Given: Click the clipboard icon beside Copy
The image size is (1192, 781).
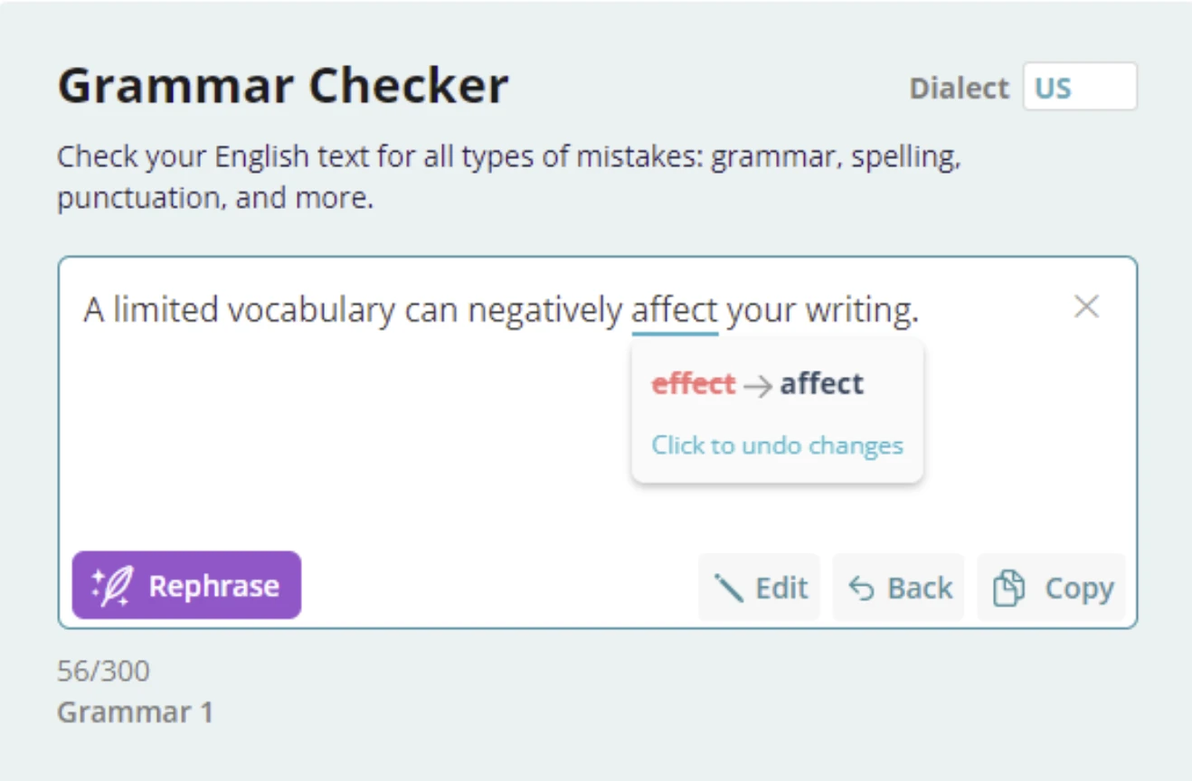Looking at the screenshot, I should pyautogui.click(x=1009, y=588).
